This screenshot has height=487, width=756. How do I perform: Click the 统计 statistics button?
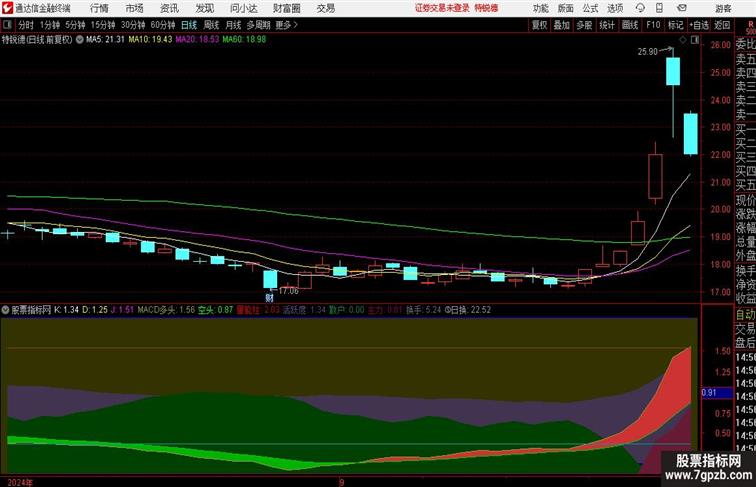coord(607,25)
